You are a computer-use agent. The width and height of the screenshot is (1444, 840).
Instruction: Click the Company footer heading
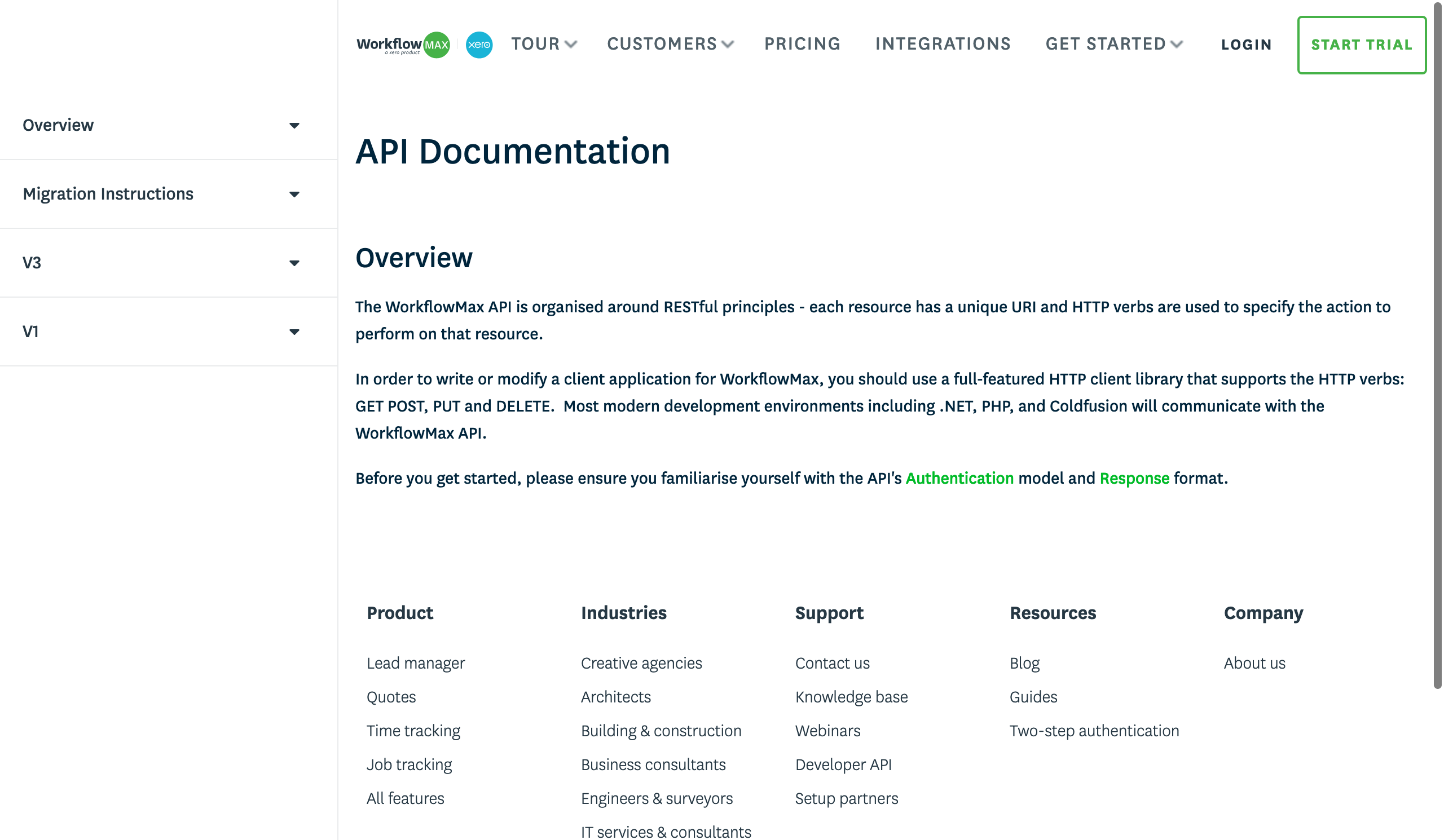pos(1263,613)
